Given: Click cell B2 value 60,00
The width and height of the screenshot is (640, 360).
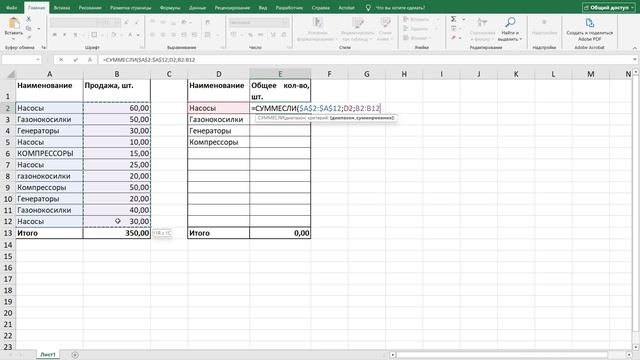Looking at the screenshot, I should coord(117,108).
